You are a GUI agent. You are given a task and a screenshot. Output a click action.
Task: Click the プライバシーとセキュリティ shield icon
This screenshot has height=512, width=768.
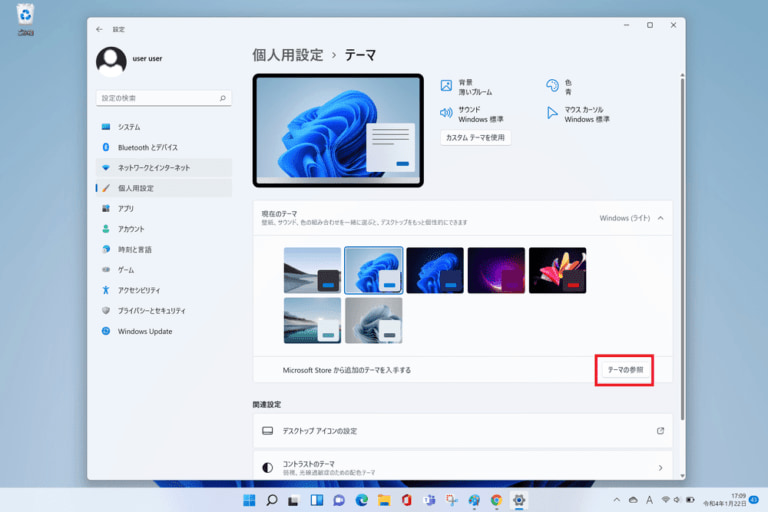point(106,311)
